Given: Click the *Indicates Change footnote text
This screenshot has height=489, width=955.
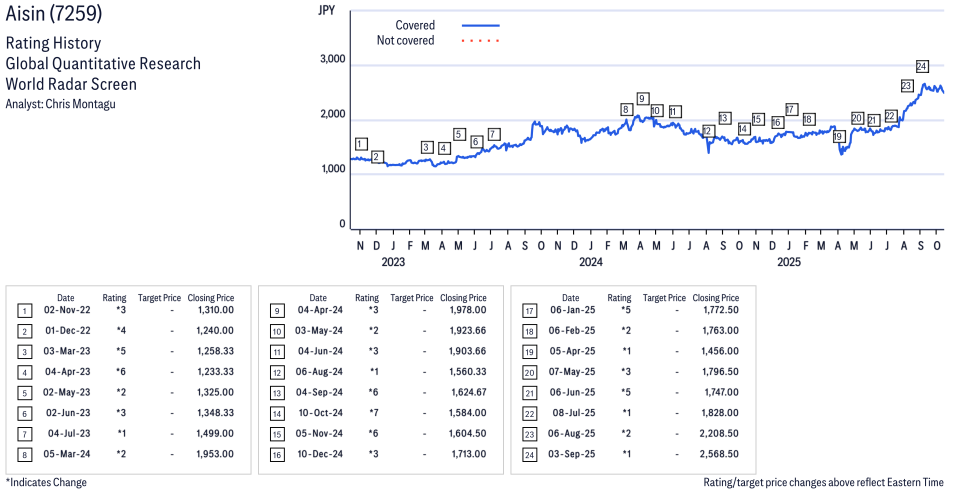Looking at the screenshot, I should tap(46, 482).
